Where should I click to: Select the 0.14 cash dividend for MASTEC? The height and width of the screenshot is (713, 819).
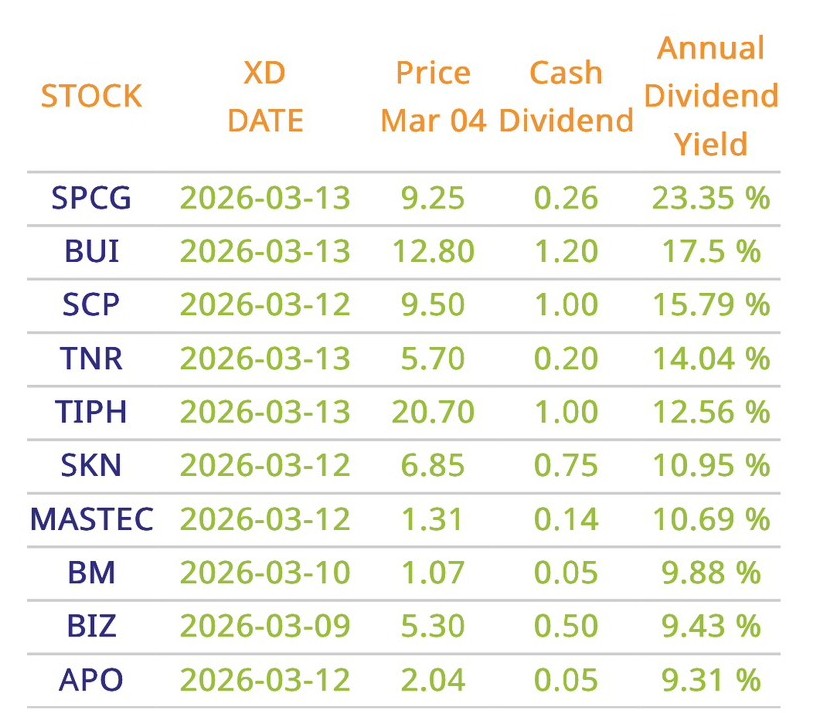click(566, 519)
